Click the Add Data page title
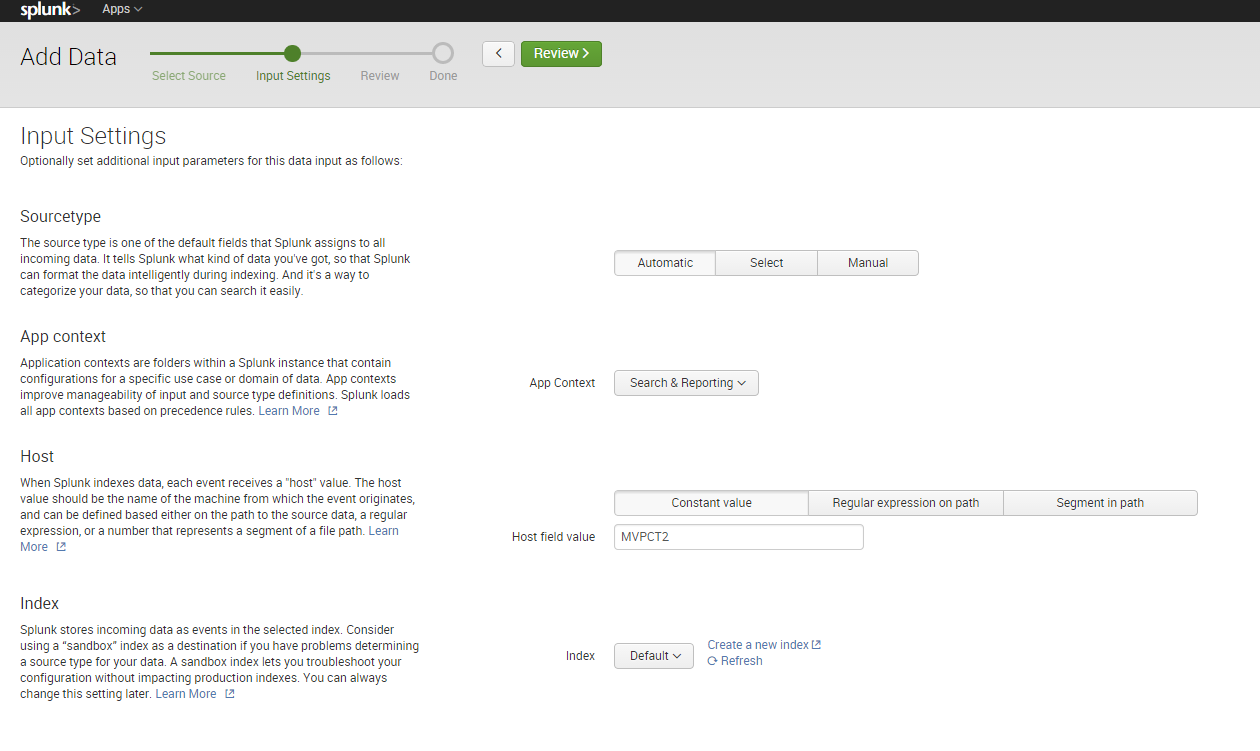The width and height of the screenshot is (1260, 751). coord(68,57)
